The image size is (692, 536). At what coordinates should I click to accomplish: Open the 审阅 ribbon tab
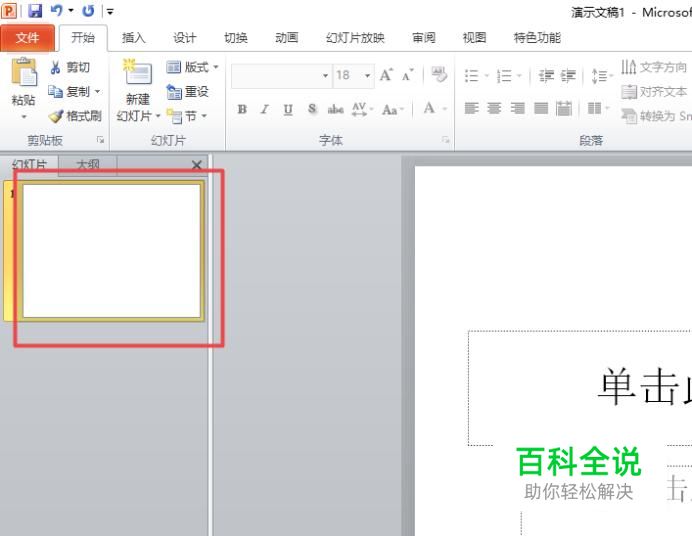424,38
